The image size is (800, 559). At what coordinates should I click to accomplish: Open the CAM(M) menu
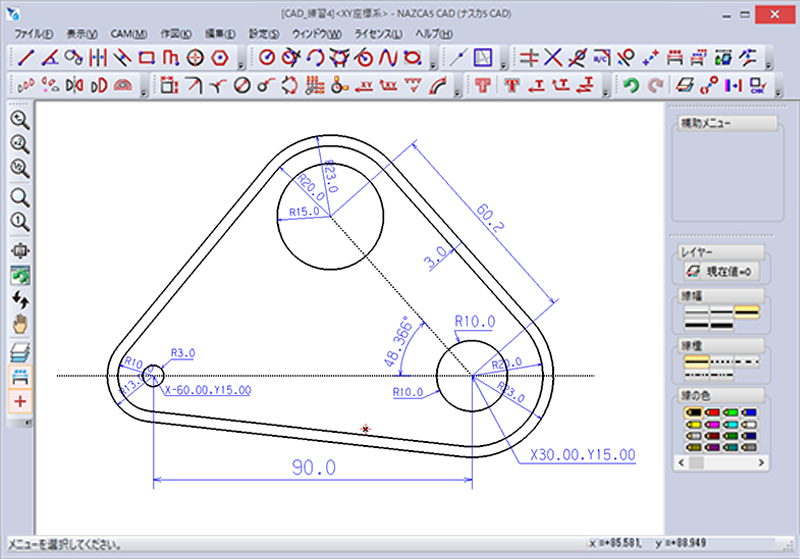pyautogui.click(x=129, y=33)
